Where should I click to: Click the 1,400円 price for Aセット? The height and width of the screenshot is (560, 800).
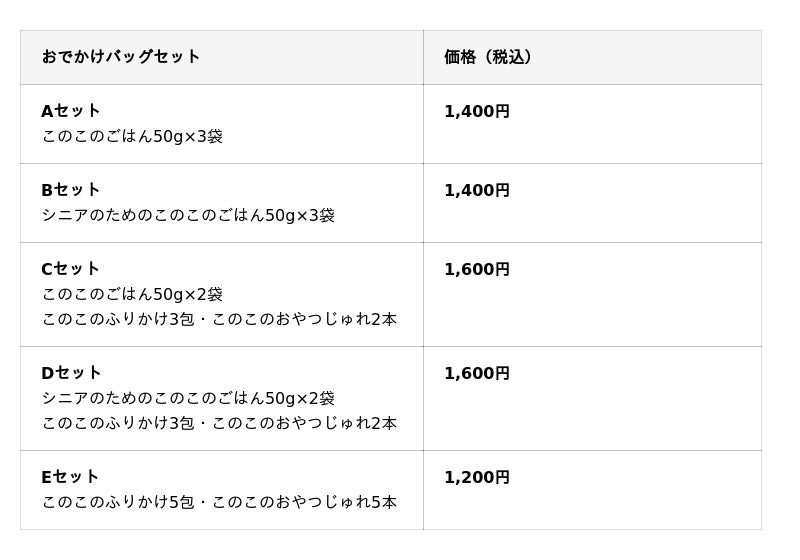[x=477, y=112]
